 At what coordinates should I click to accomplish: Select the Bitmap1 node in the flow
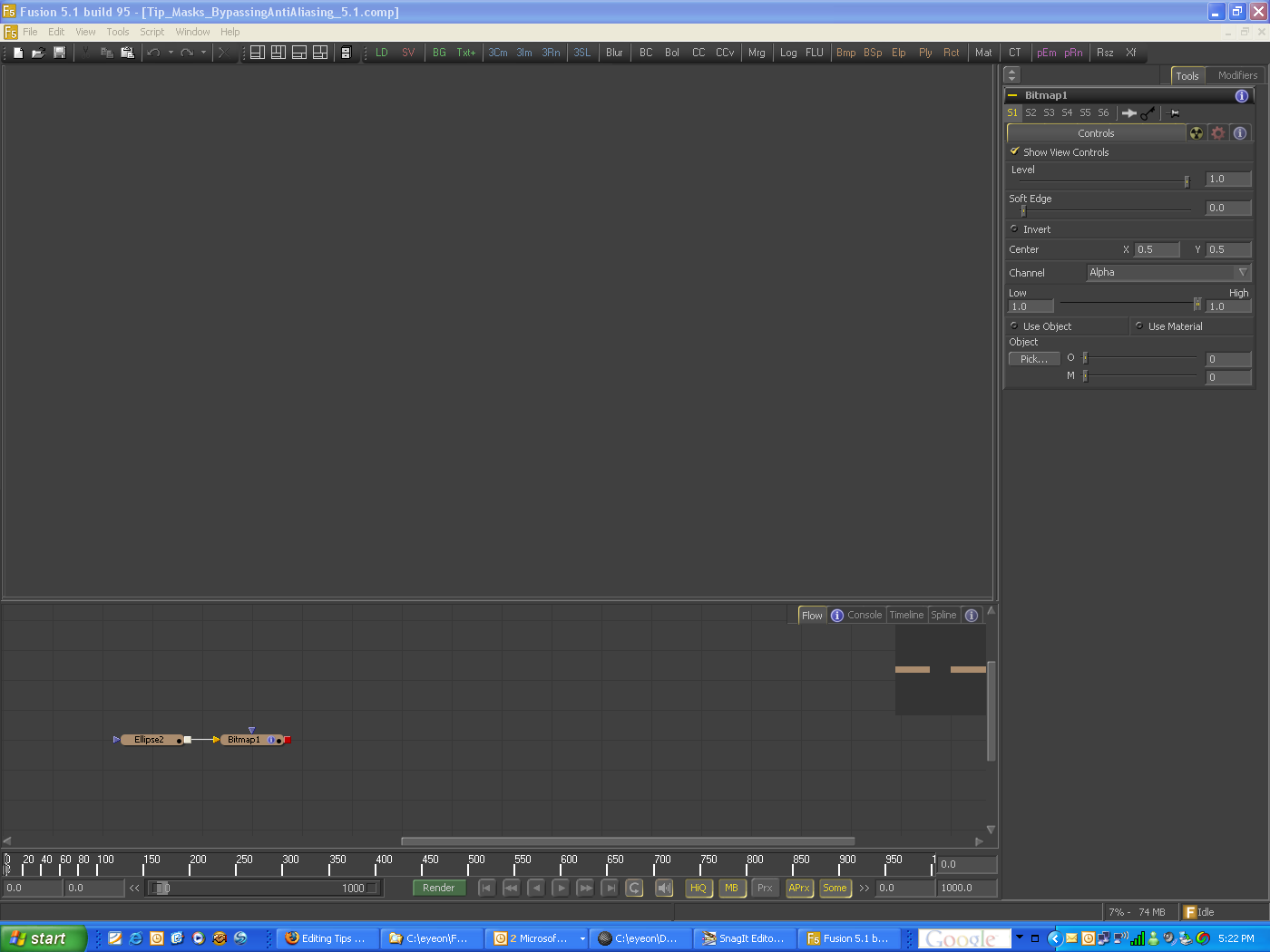(x=251, y=740)
